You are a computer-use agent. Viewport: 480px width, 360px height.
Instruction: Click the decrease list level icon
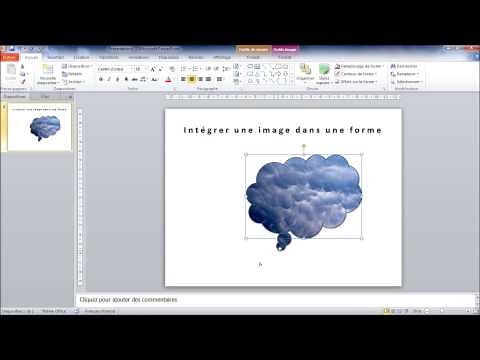(x=208, y=69)
